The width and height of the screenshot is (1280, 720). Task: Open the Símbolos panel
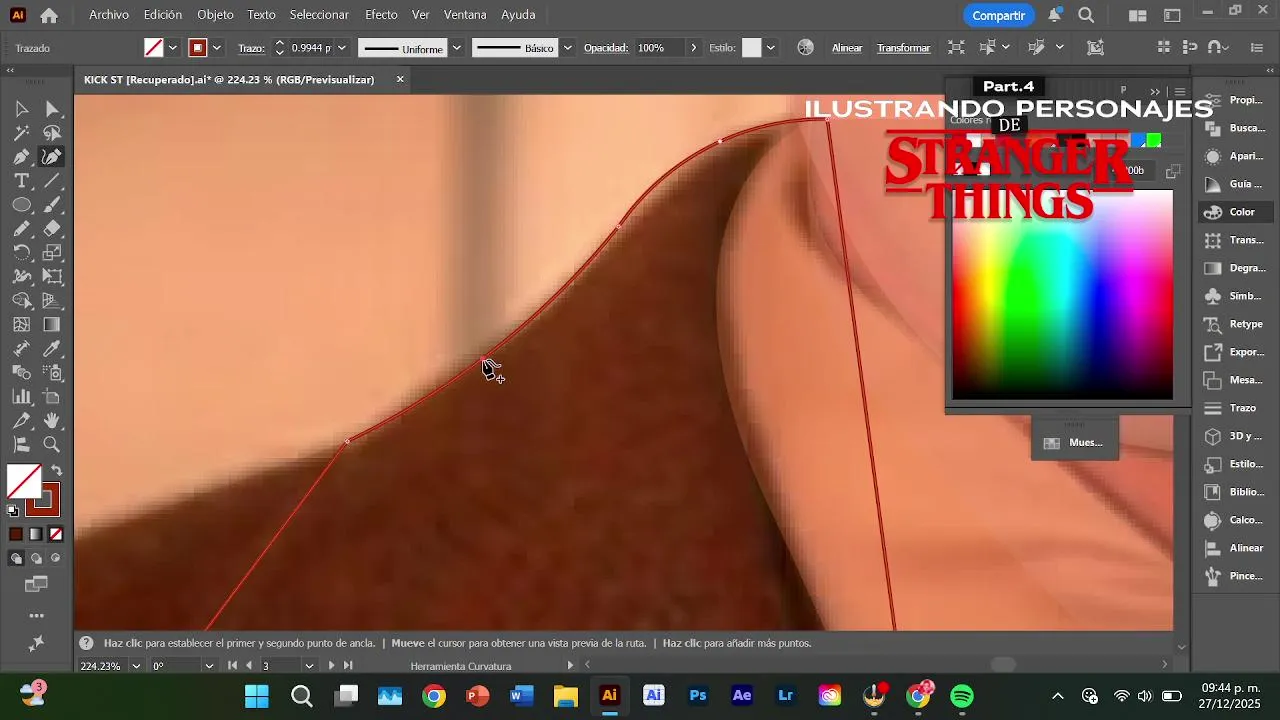tap(1234, 296)
